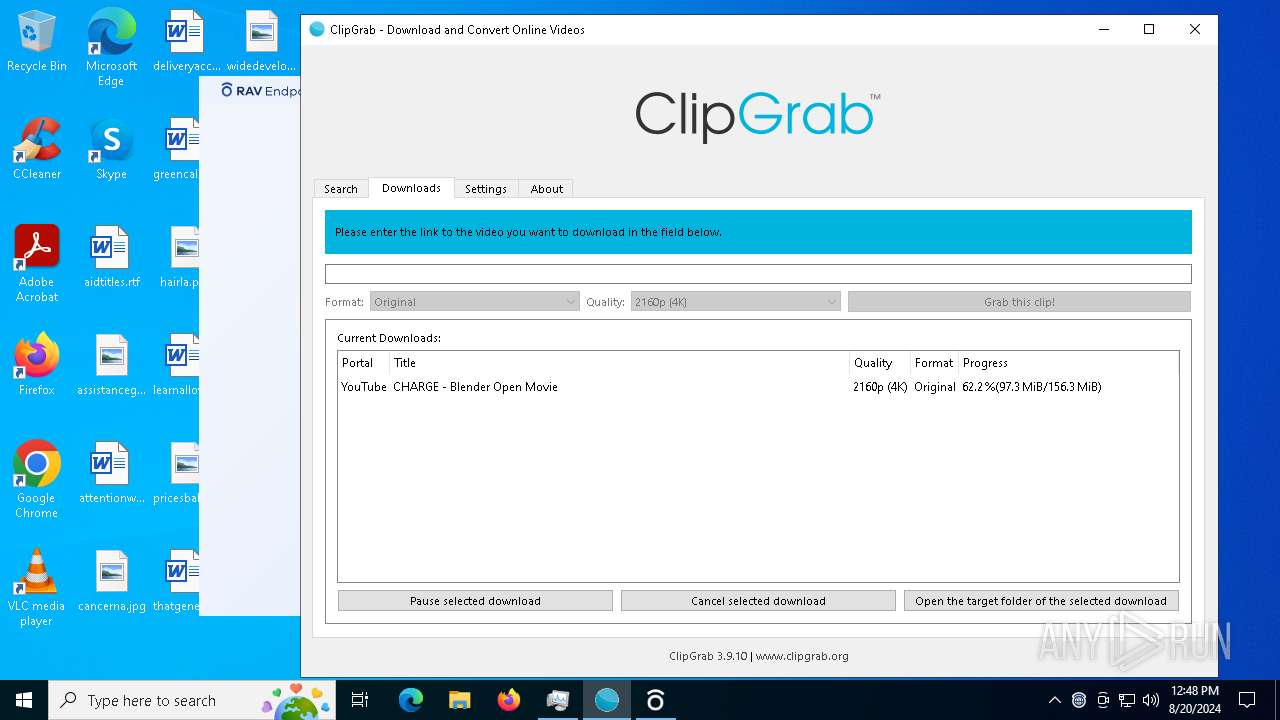Click the Format column header
1280x720 pixels.
(x=934, y=363)
